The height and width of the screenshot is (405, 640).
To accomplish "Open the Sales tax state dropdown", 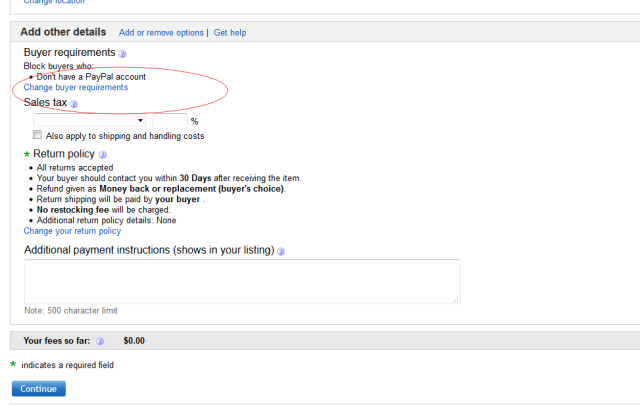I will click(x=90, y=120).
